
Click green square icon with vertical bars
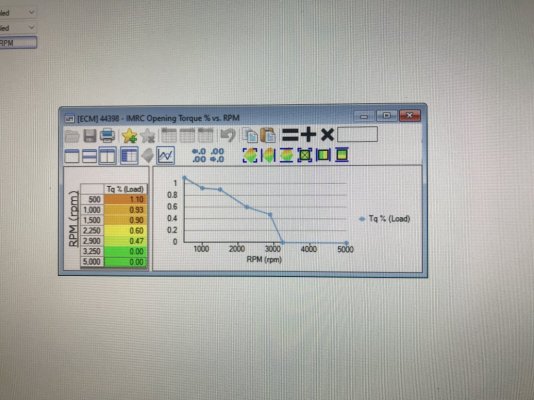[323, 155]
